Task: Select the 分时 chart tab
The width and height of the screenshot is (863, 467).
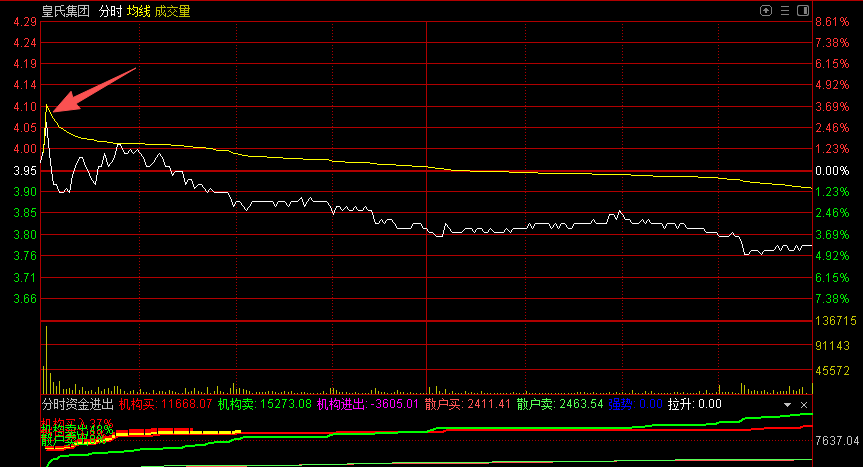Action: tap(110, 11)
